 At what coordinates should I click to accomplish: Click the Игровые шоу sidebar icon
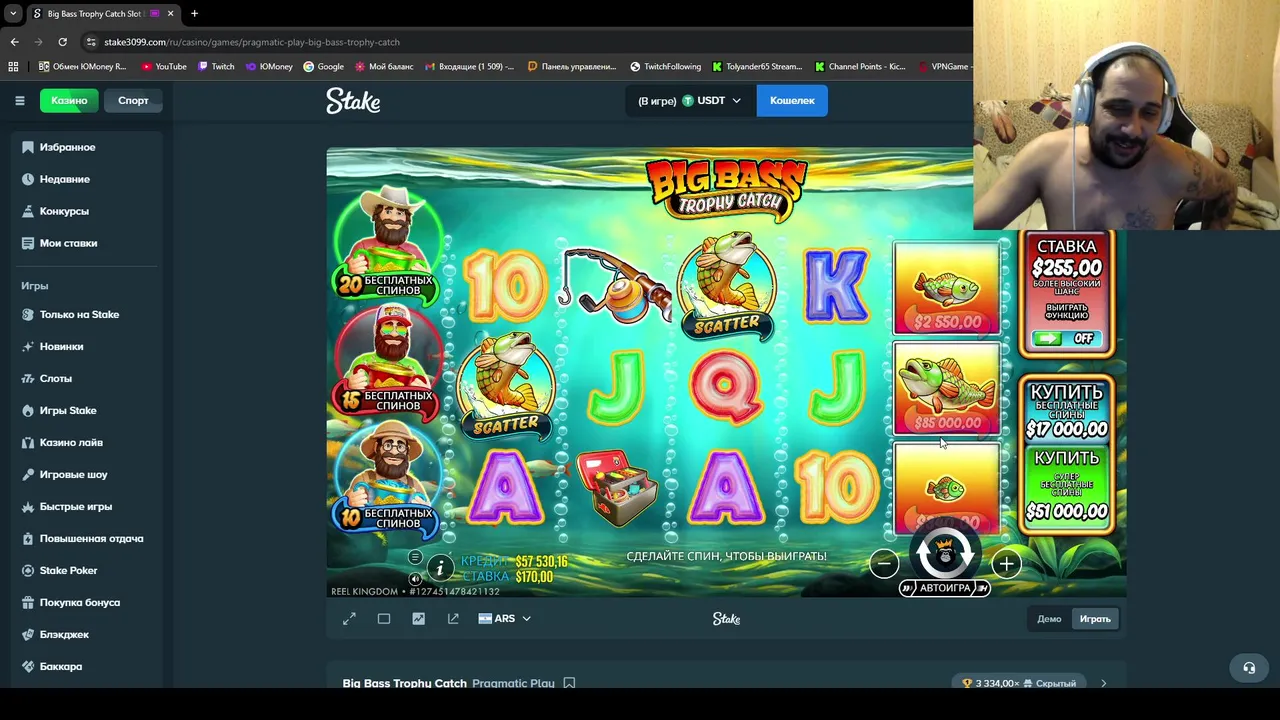(28, 474)
